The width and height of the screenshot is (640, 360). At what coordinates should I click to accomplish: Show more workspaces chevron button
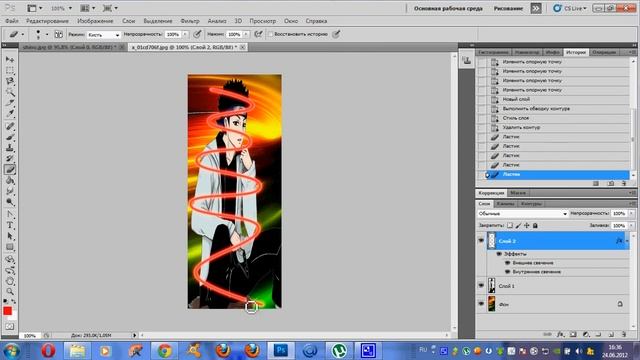coord(536,8)
